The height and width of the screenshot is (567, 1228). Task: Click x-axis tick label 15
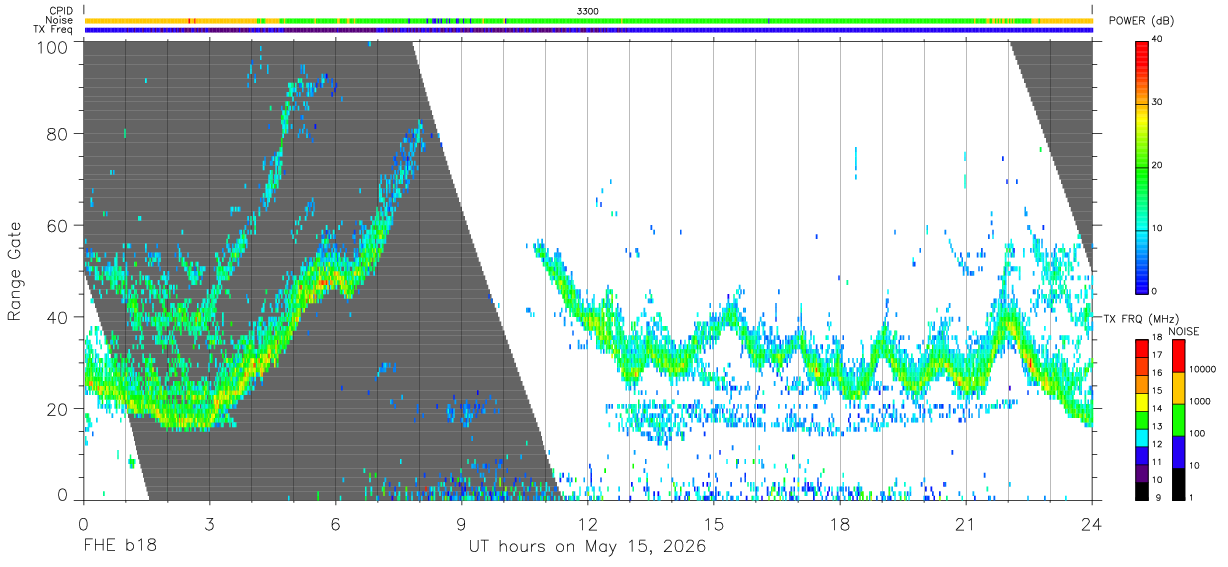click(x=714, y=524)
